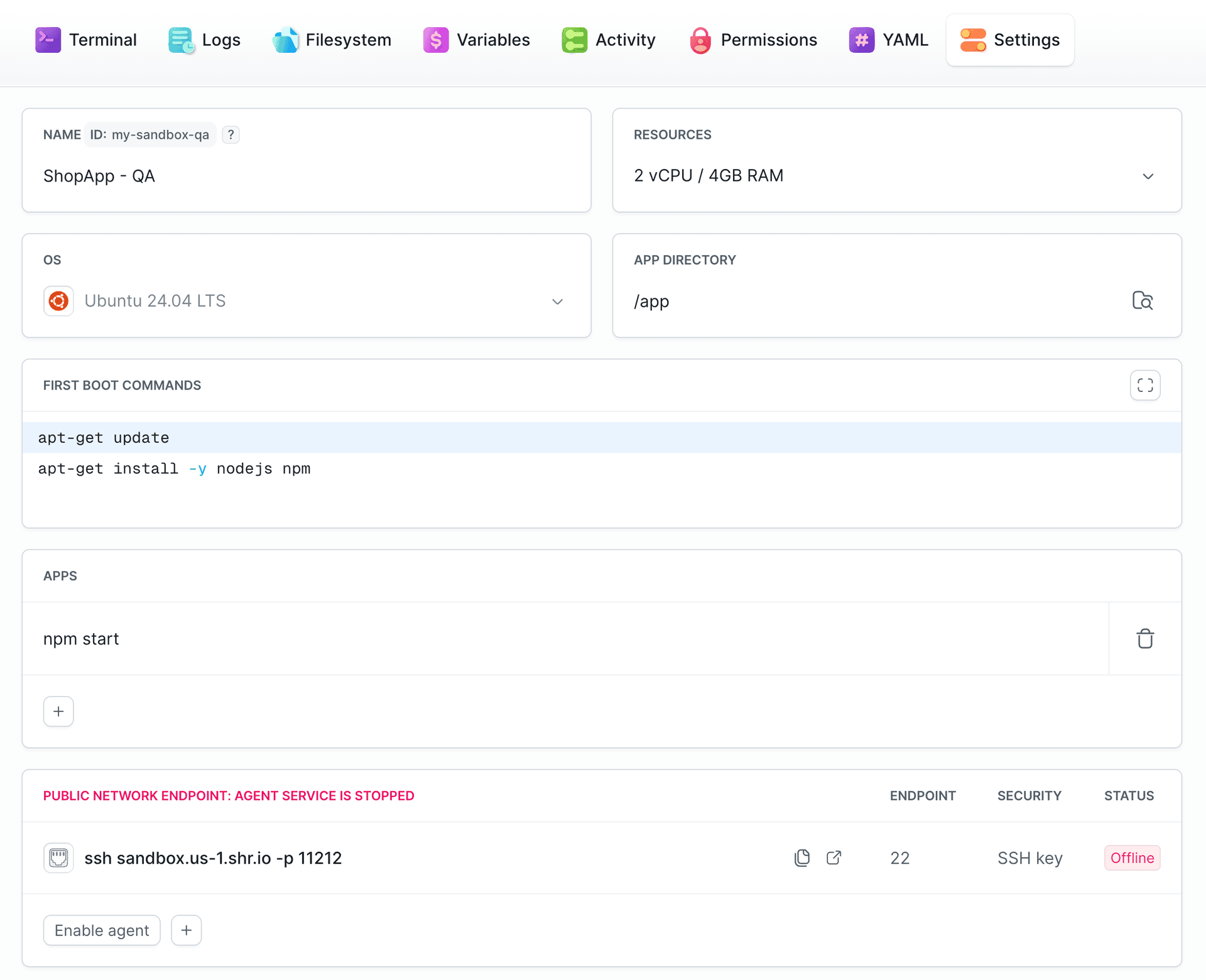Expand First Boot Commands editor fullscreen
1206x980 pixels.
click(1144, 385)
